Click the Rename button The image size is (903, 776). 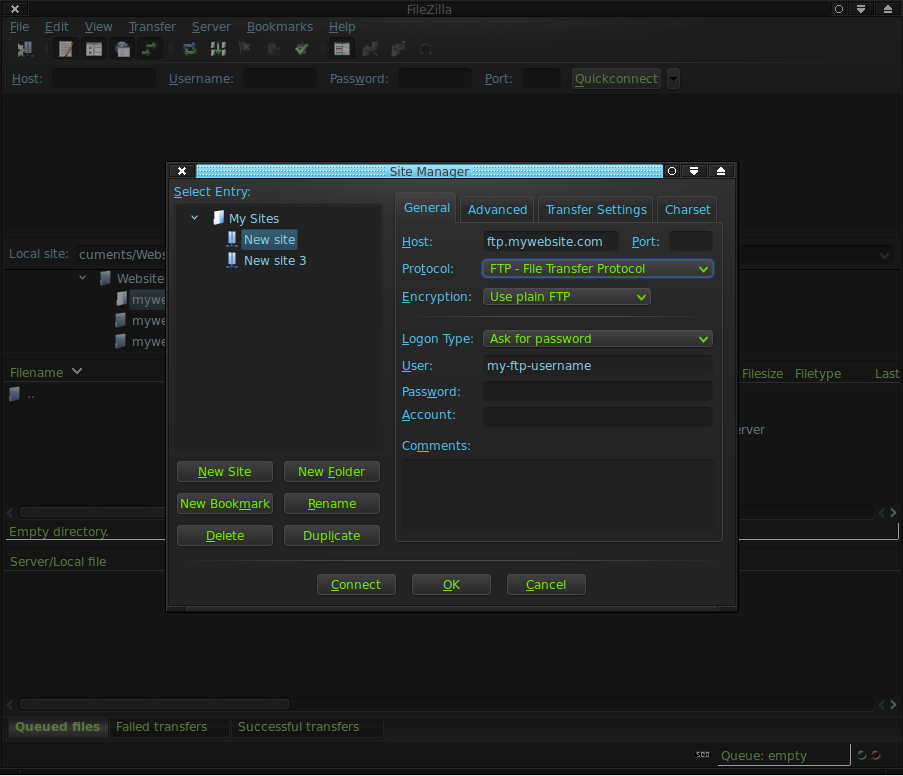tap(332, 504)
